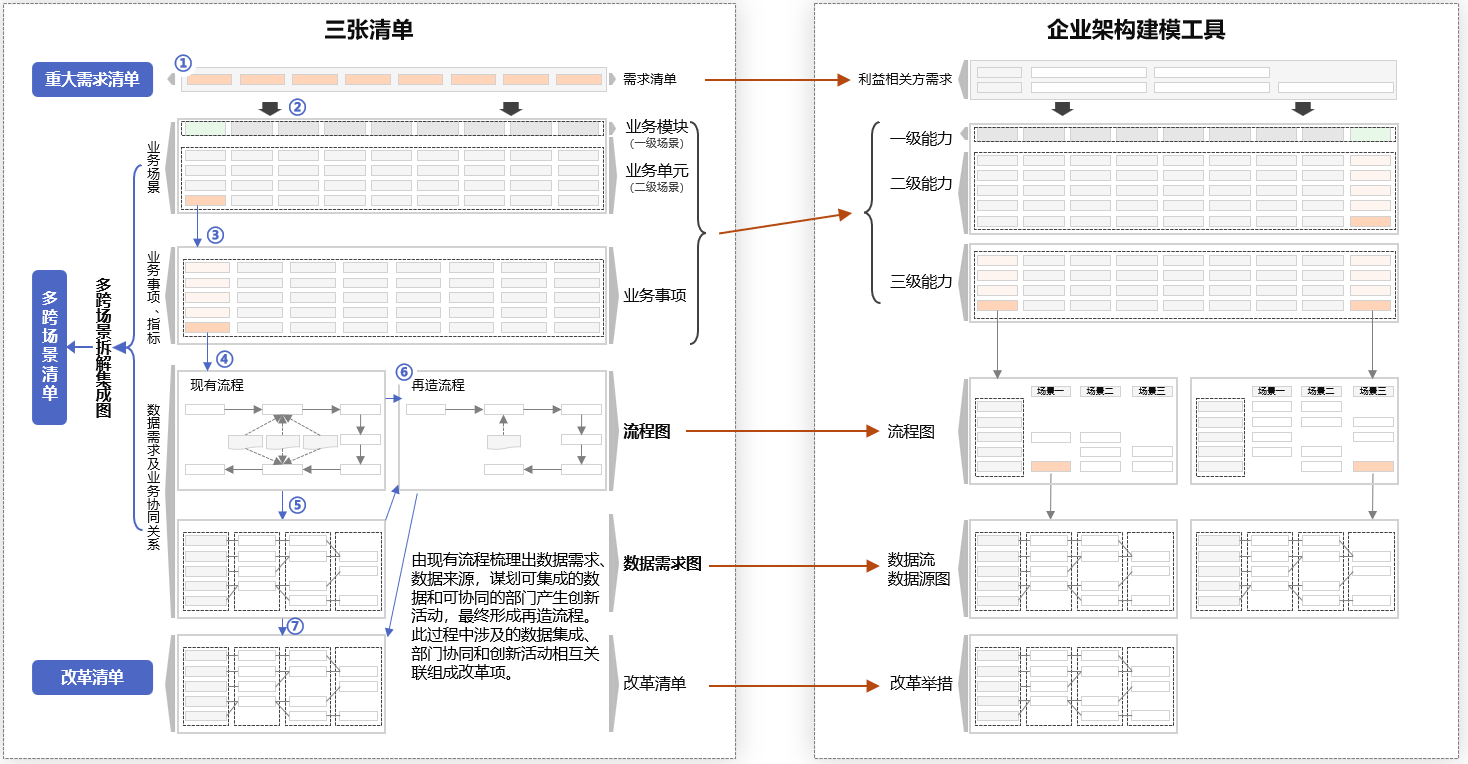Click the green cell in 业务模块 row
Screen dimensions: 1468x764
204,128
